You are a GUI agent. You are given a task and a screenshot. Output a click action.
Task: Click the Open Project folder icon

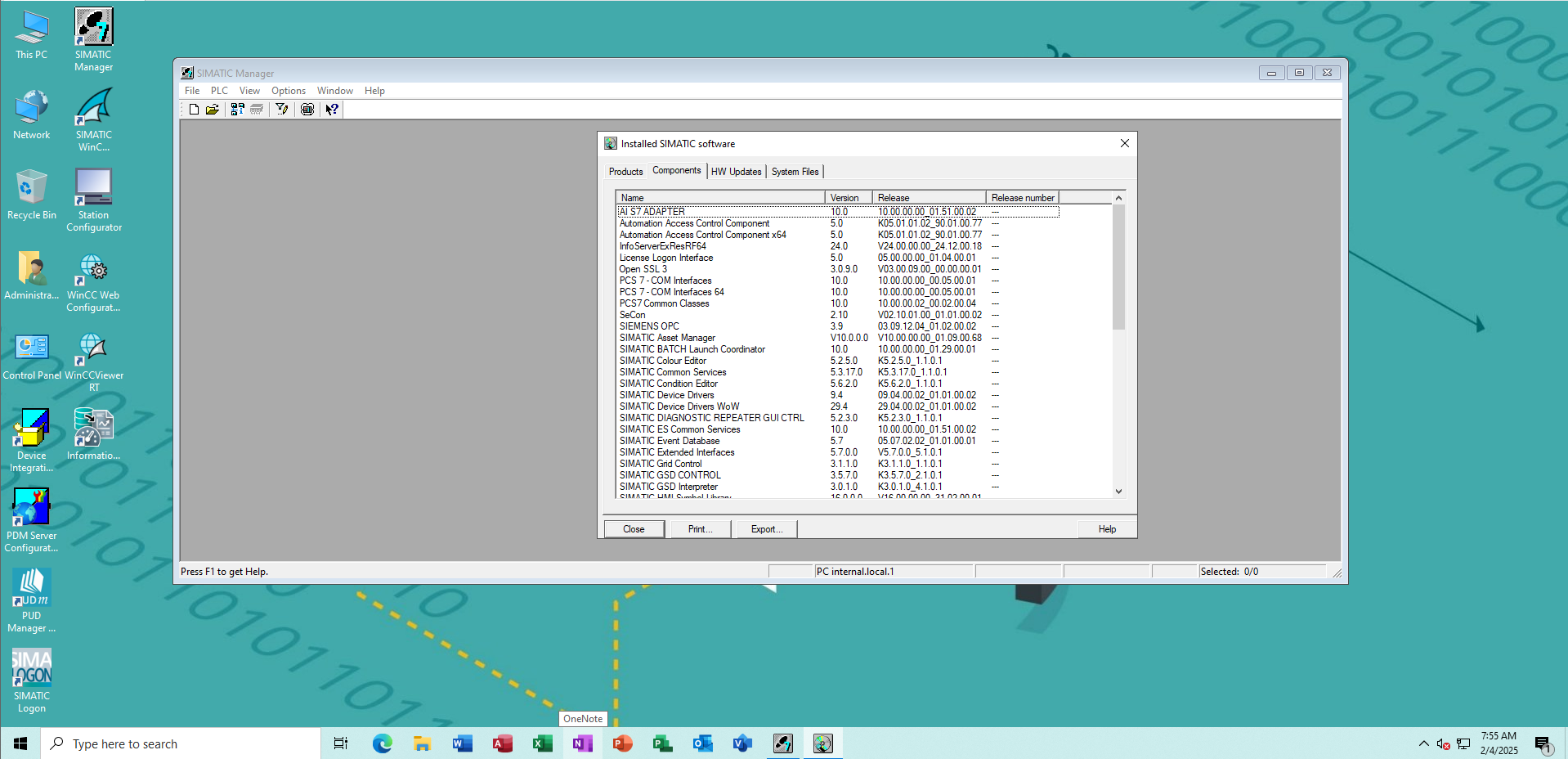point(213,110)
